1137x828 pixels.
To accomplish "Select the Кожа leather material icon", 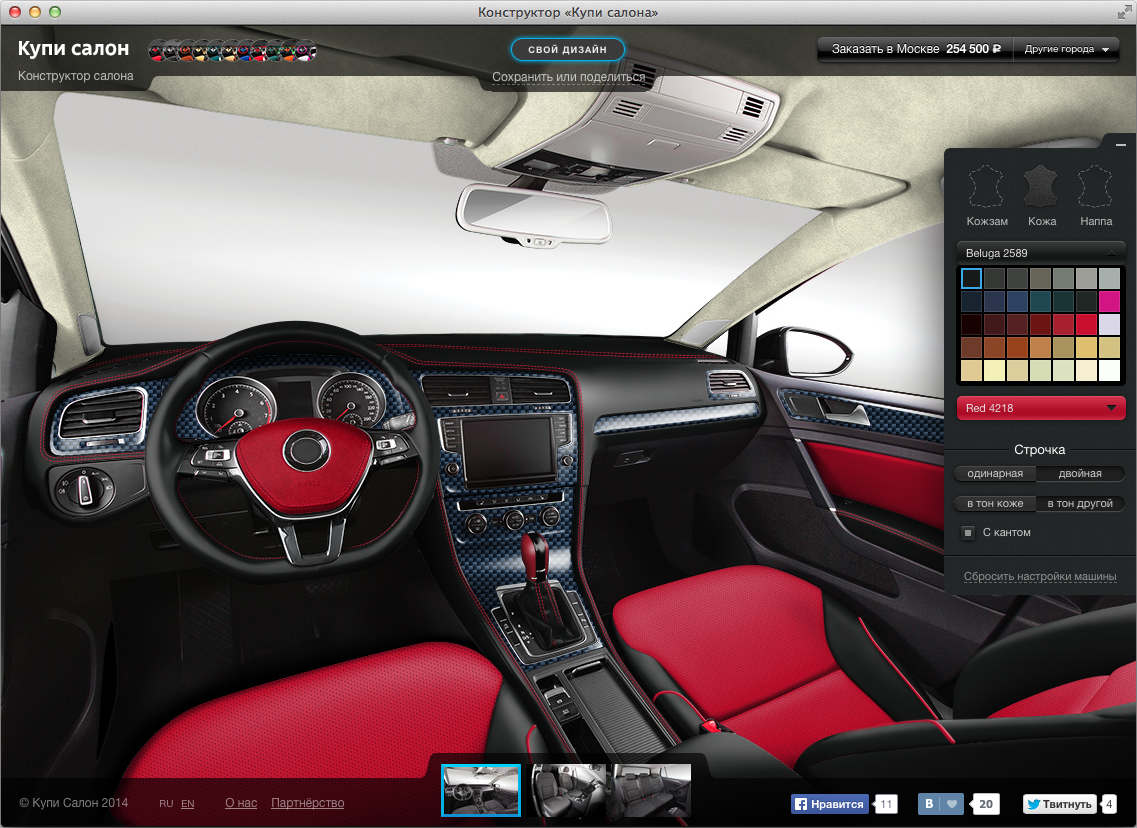I will [x=1041, y=187].
